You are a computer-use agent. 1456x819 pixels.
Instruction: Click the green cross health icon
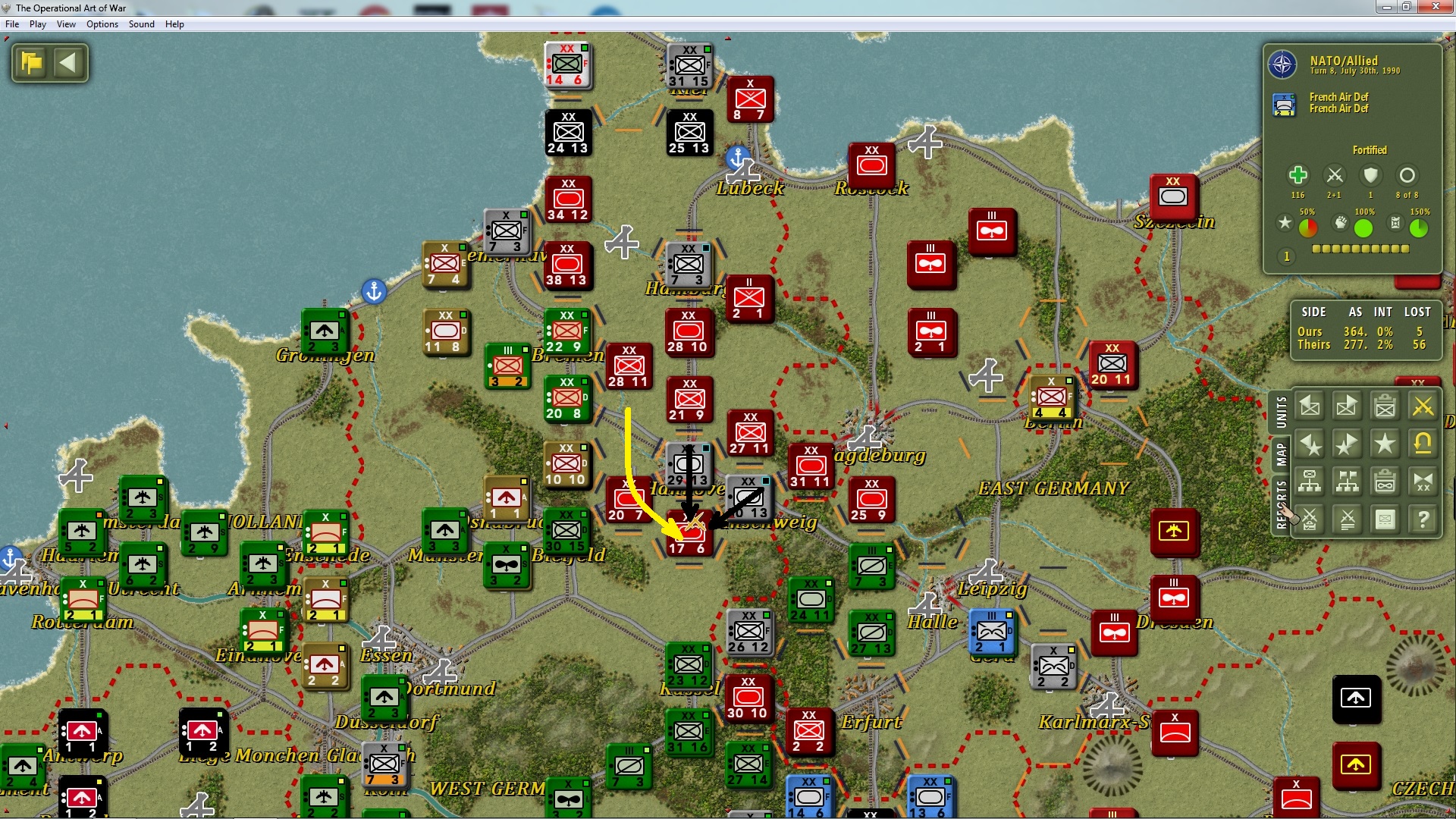click(x=1298, y=175)
